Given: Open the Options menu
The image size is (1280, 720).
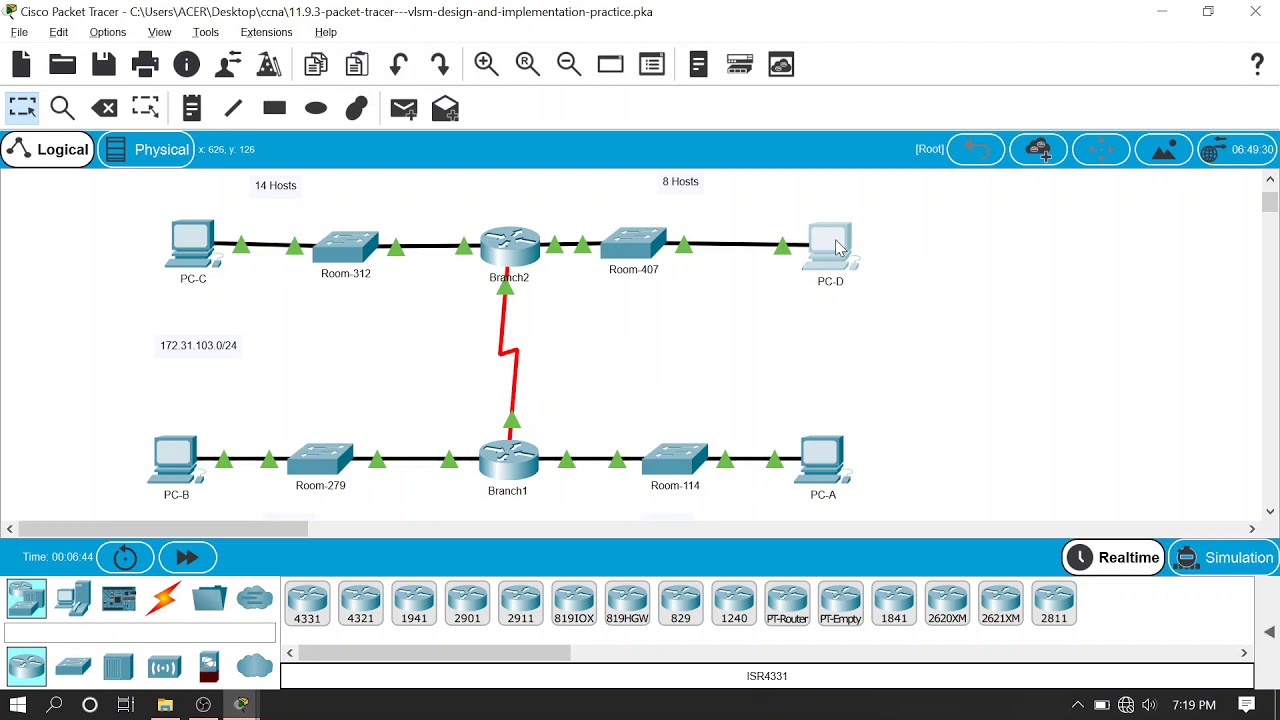Looking at the screenshot, I should click(x=108, y=32).
